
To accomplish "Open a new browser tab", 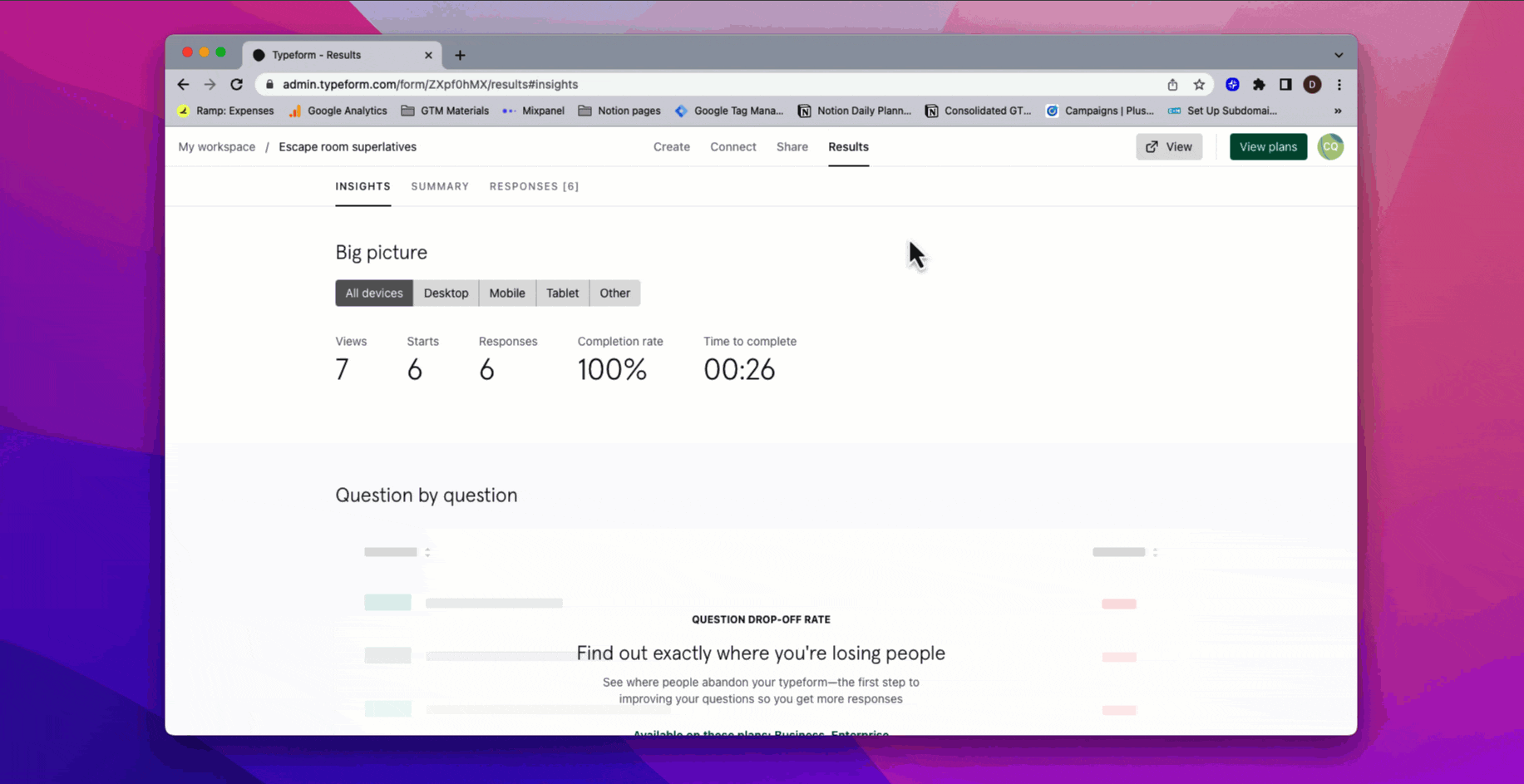I will coord(460,55).
